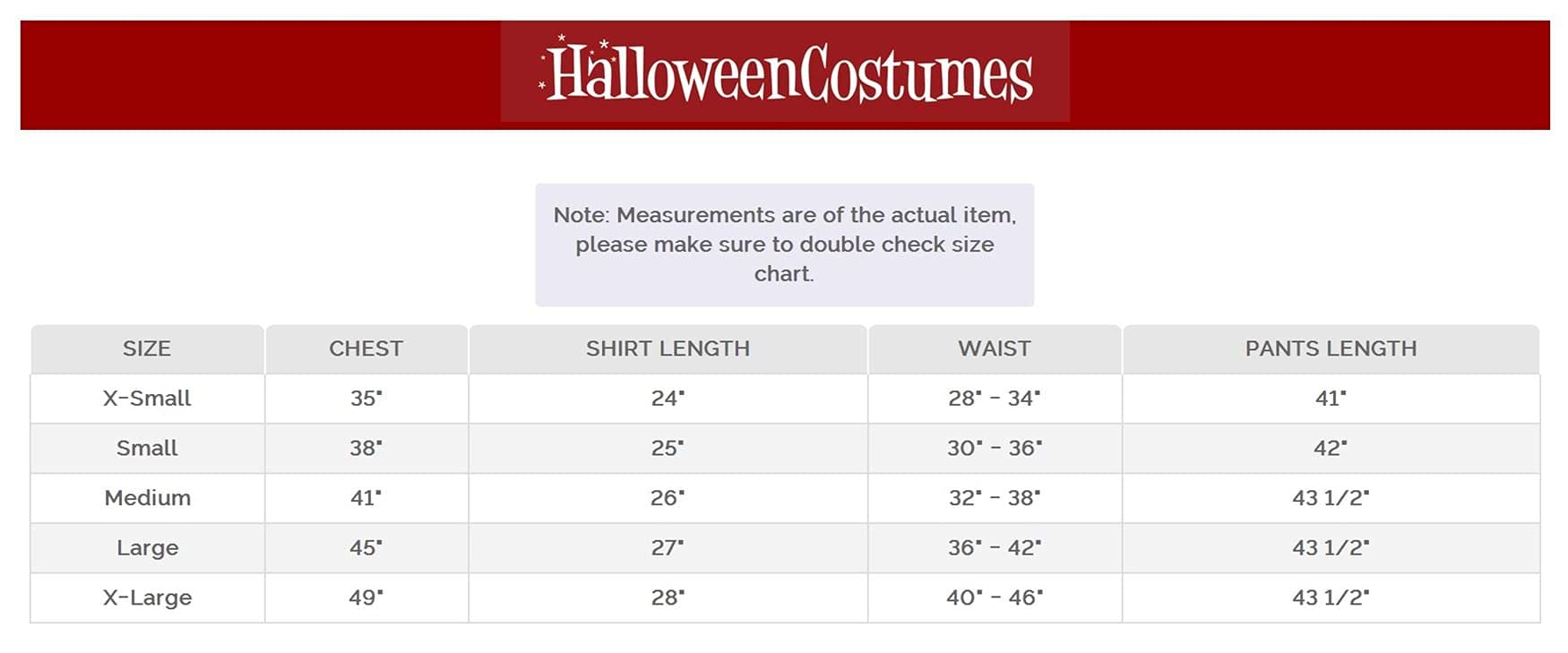Select the PANTS LENGTH column header
Screen dimensions: 1568x653
click(1331, 348)
